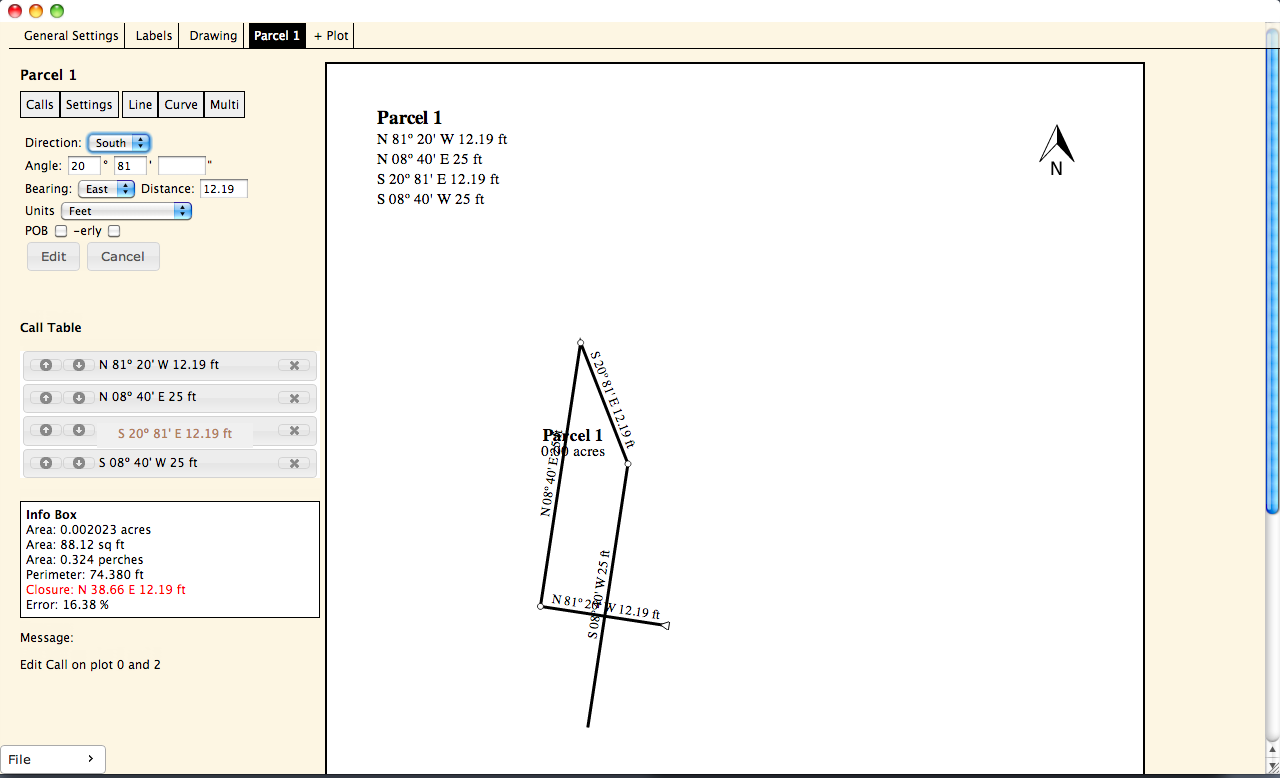The width and height of the screenshot is (1280, 778).
Task: Toggle the -erly checkbox
Action: click(114, 230)
